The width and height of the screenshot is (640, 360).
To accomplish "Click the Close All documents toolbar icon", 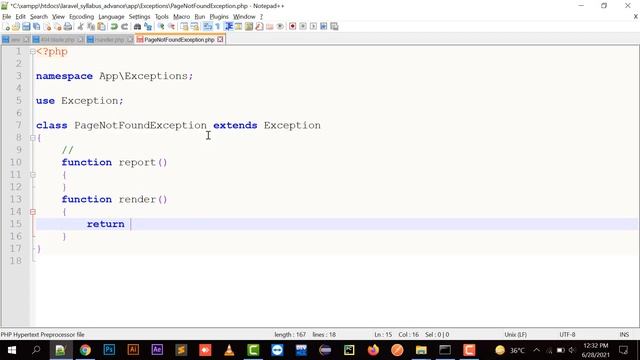I will [58, 27].
